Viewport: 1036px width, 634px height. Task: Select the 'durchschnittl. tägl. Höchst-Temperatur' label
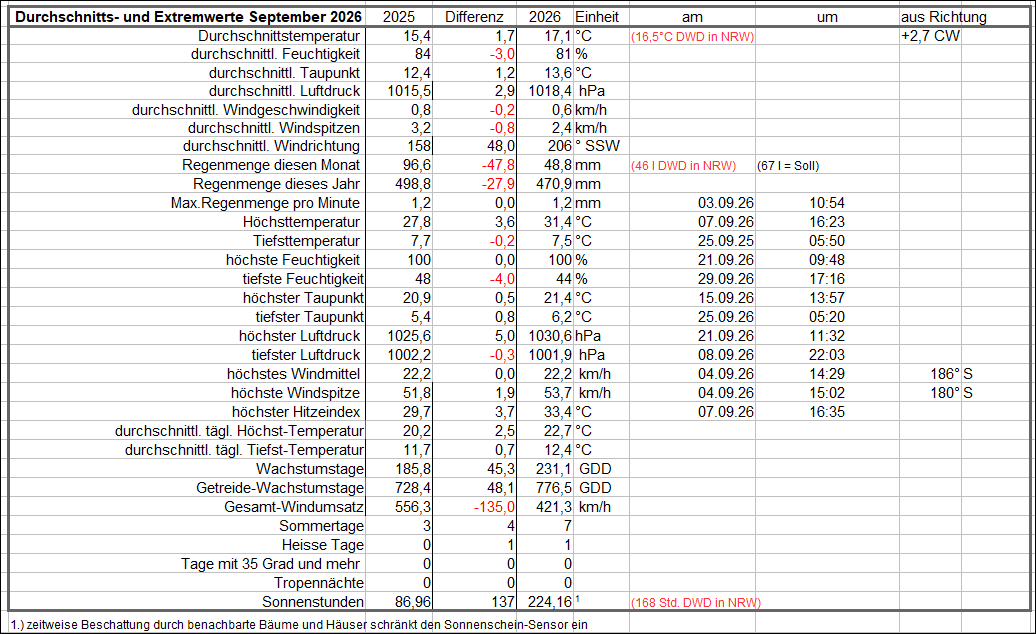click(239, 431)
